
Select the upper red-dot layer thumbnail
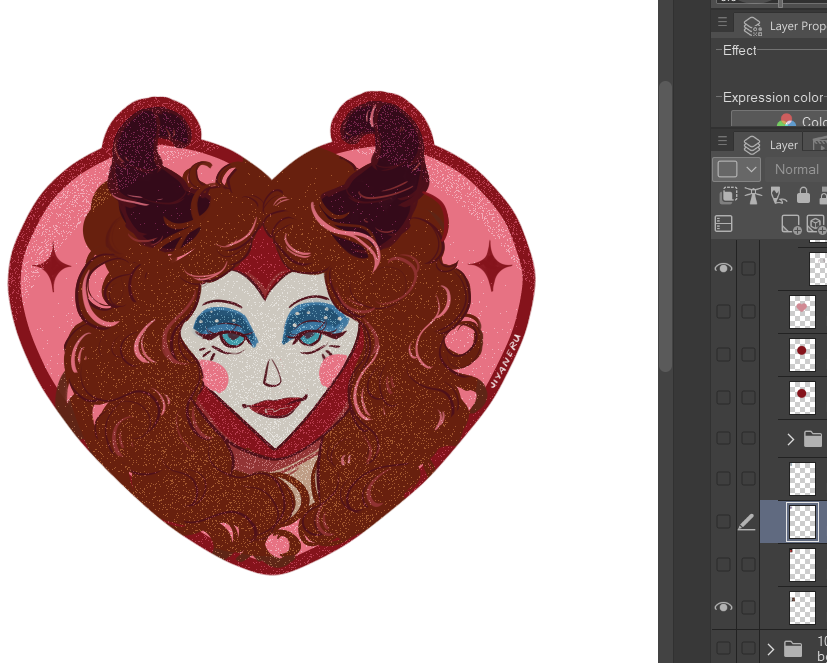point(802,354)
